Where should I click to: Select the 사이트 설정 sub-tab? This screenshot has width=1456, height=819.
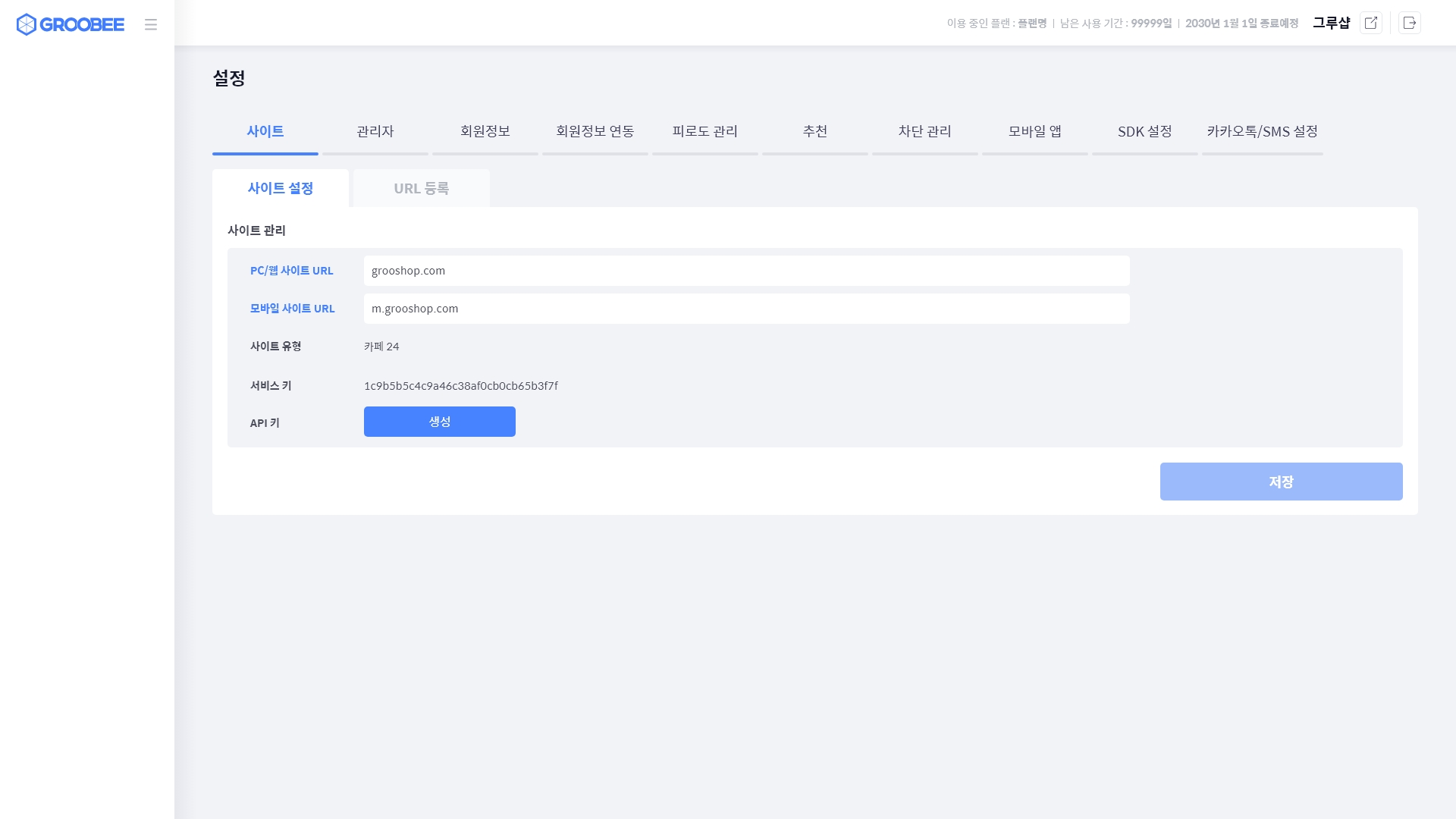(281, 188)
